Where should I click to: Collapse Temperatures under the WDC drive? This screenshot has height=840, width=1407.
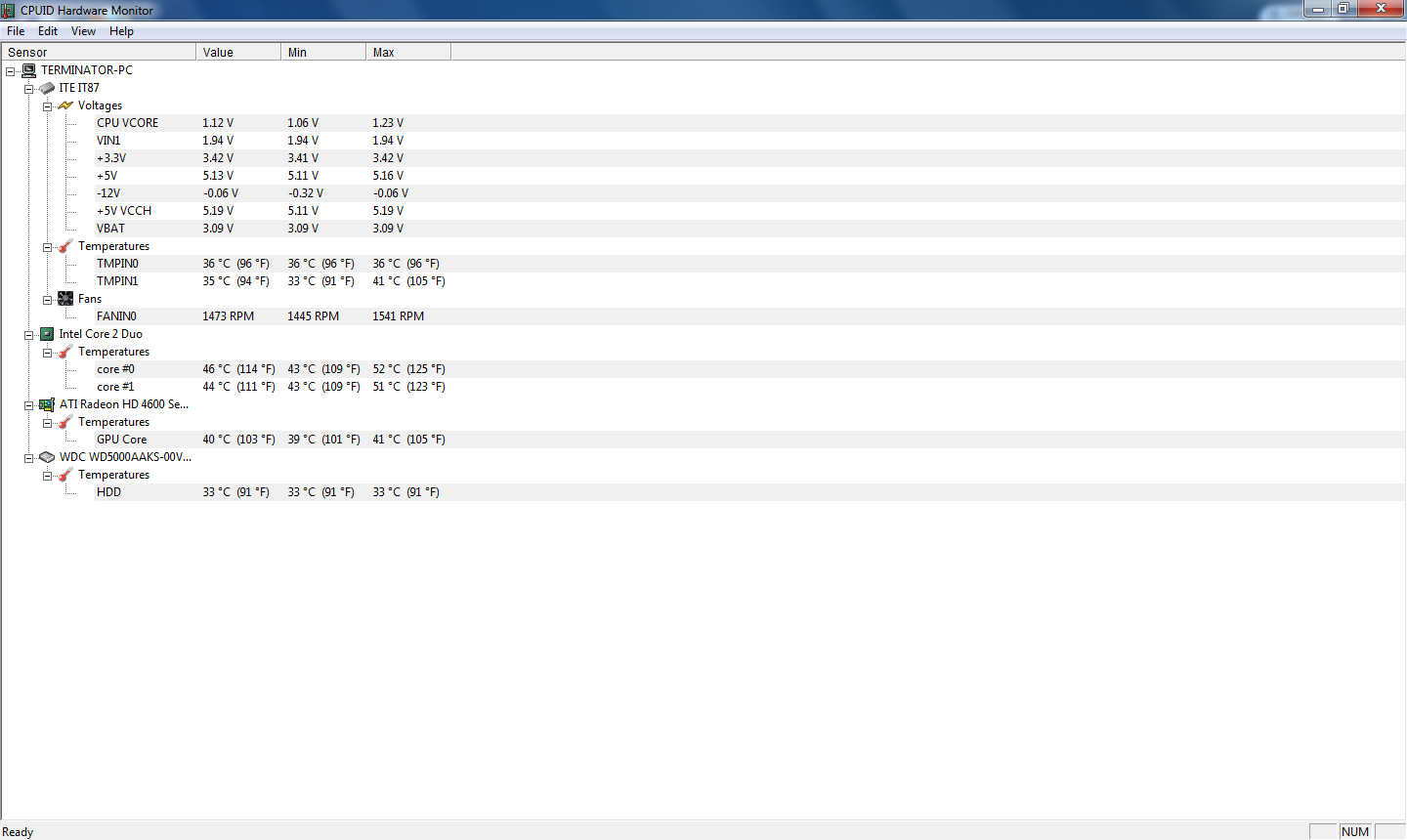47,476
